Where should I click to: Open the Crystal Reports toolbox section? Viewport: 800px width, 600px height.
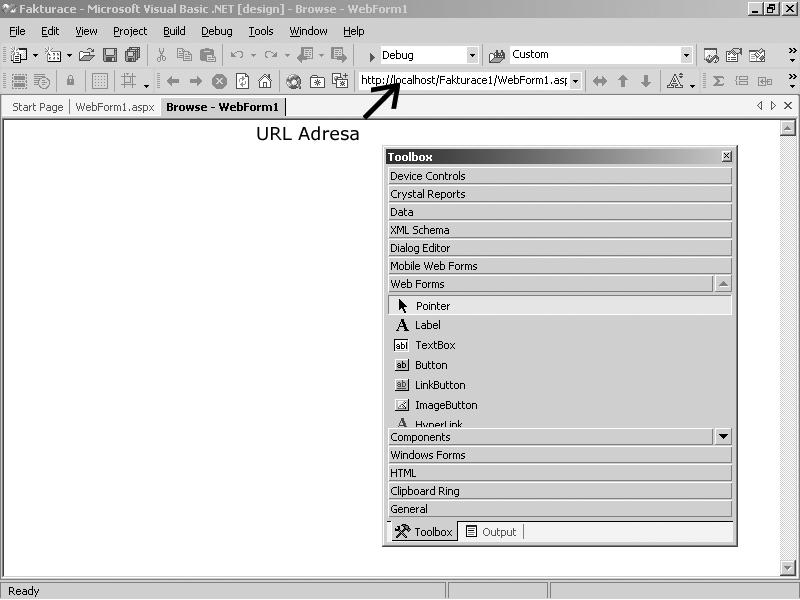tap(560, 194)
